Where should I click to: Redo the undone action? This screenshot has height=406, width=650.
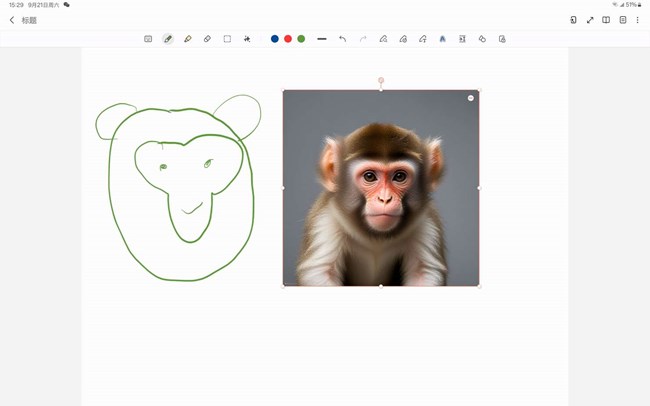coord(363,39)
